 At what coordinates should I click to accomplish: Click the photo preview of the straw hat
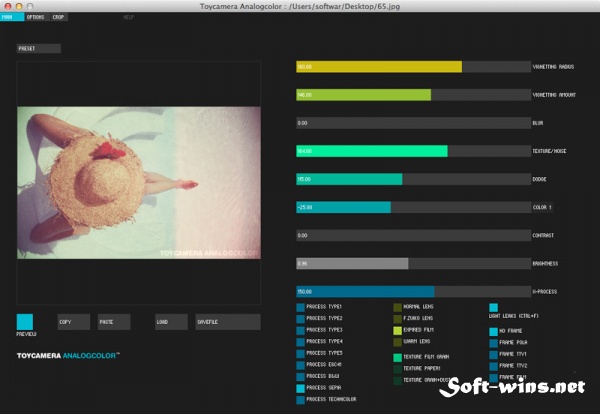click(139, 183)
